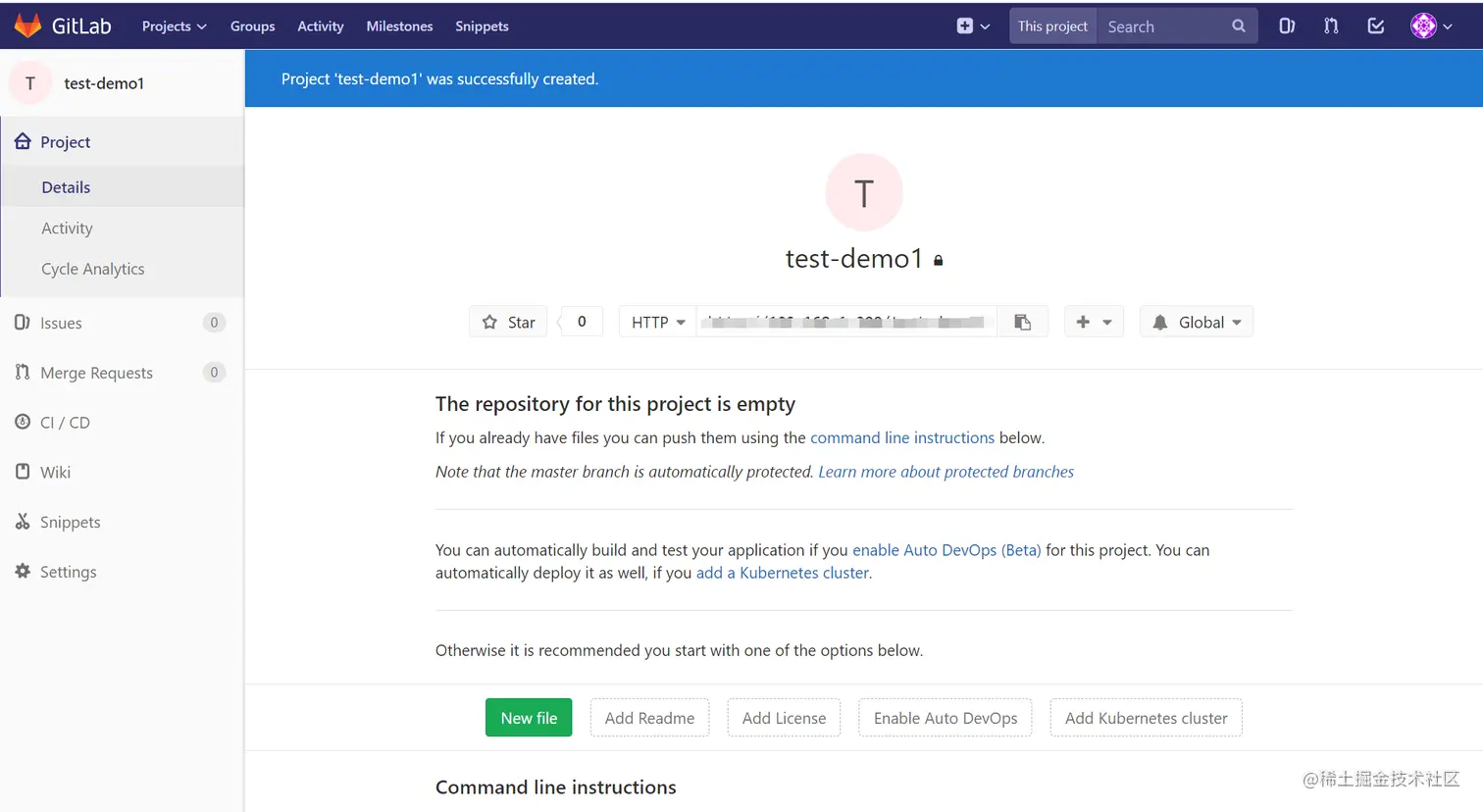Click the Merge Requests sidebar icon
This screenshot has height=812, width=1483.
coord(23,372)
